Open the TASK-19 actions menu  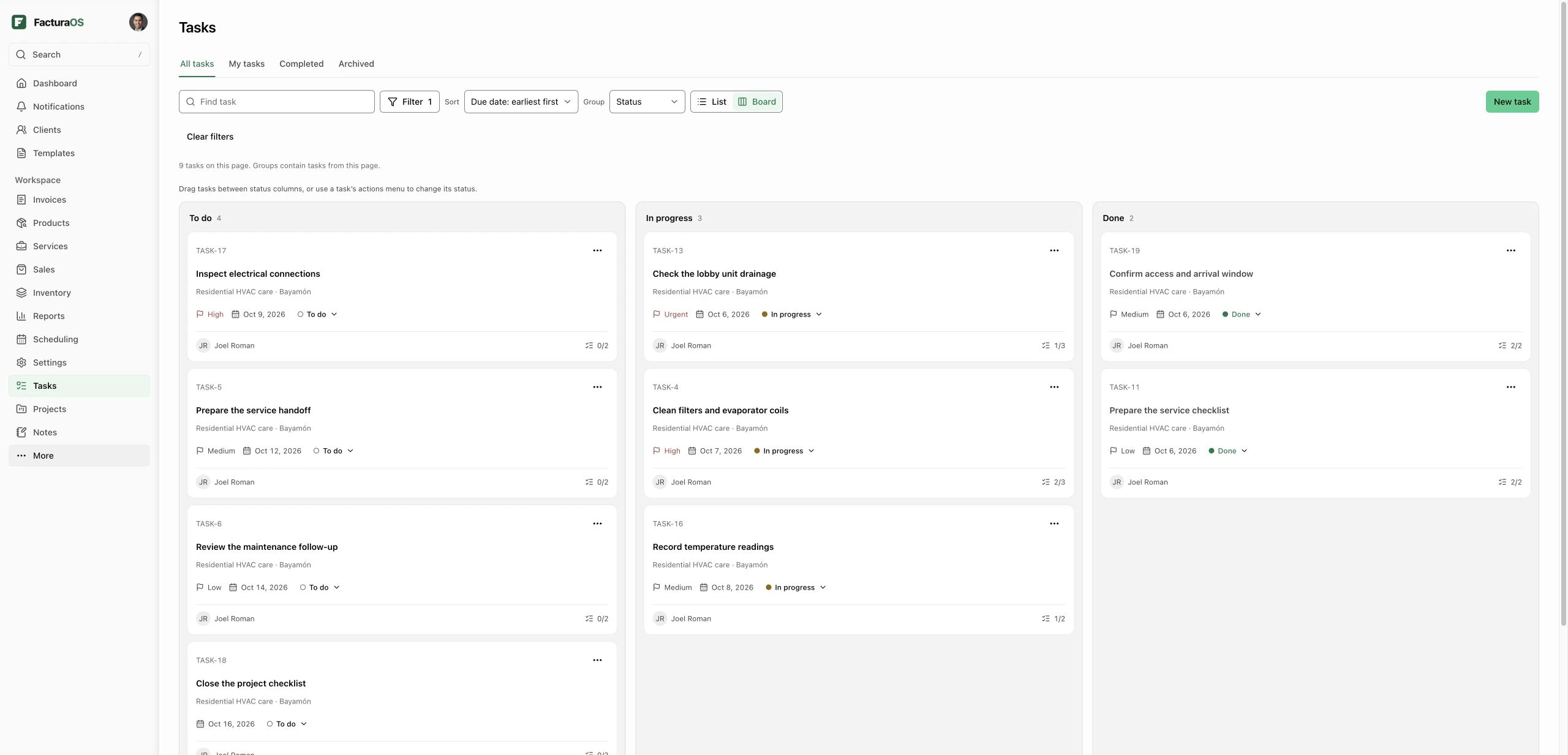click(1511, 250)
